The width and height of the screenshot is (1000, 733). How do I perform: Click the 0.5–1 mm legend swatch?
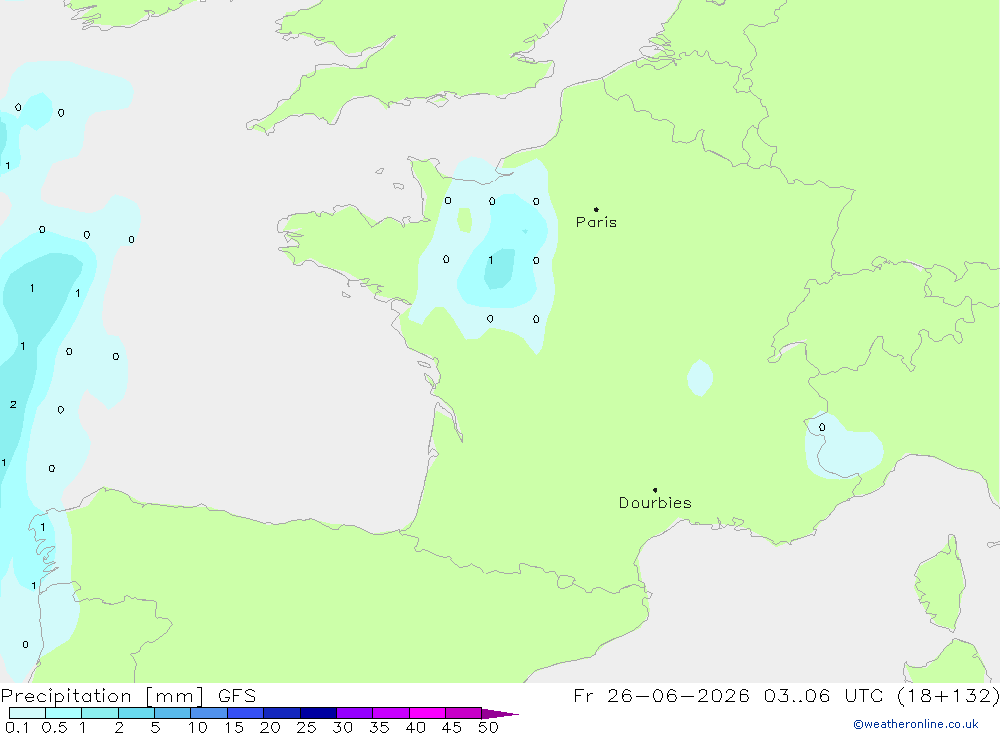click(x=64, y=713)
